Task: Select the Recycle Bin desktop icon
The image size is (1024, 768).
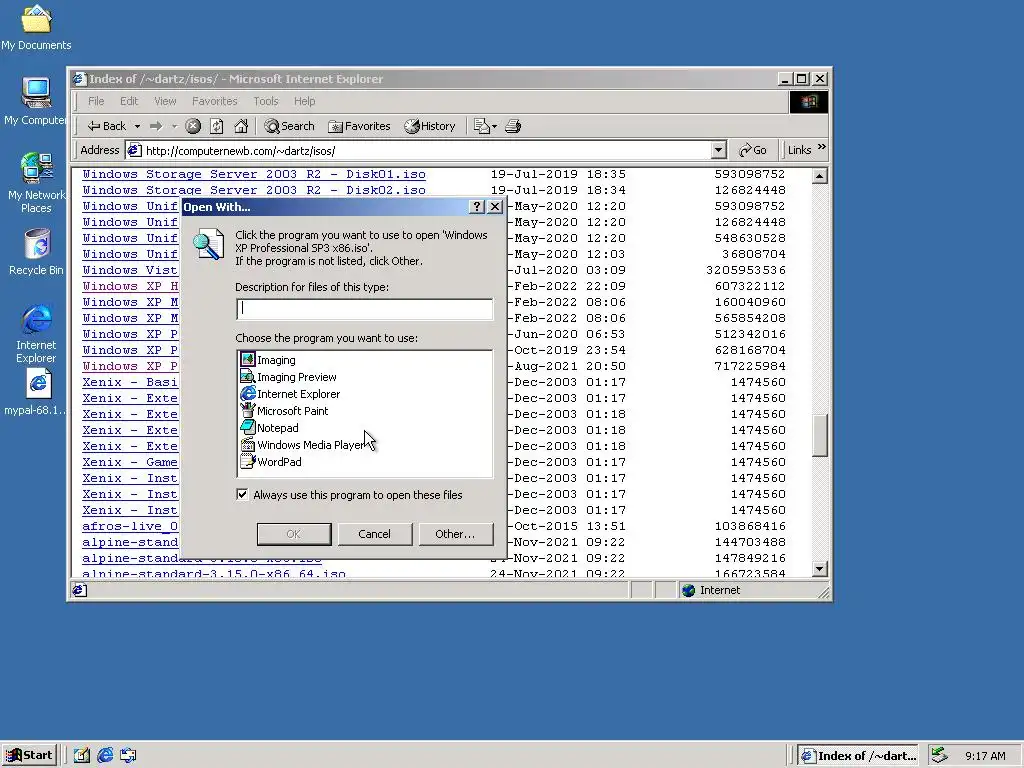Action: point(36,252)
